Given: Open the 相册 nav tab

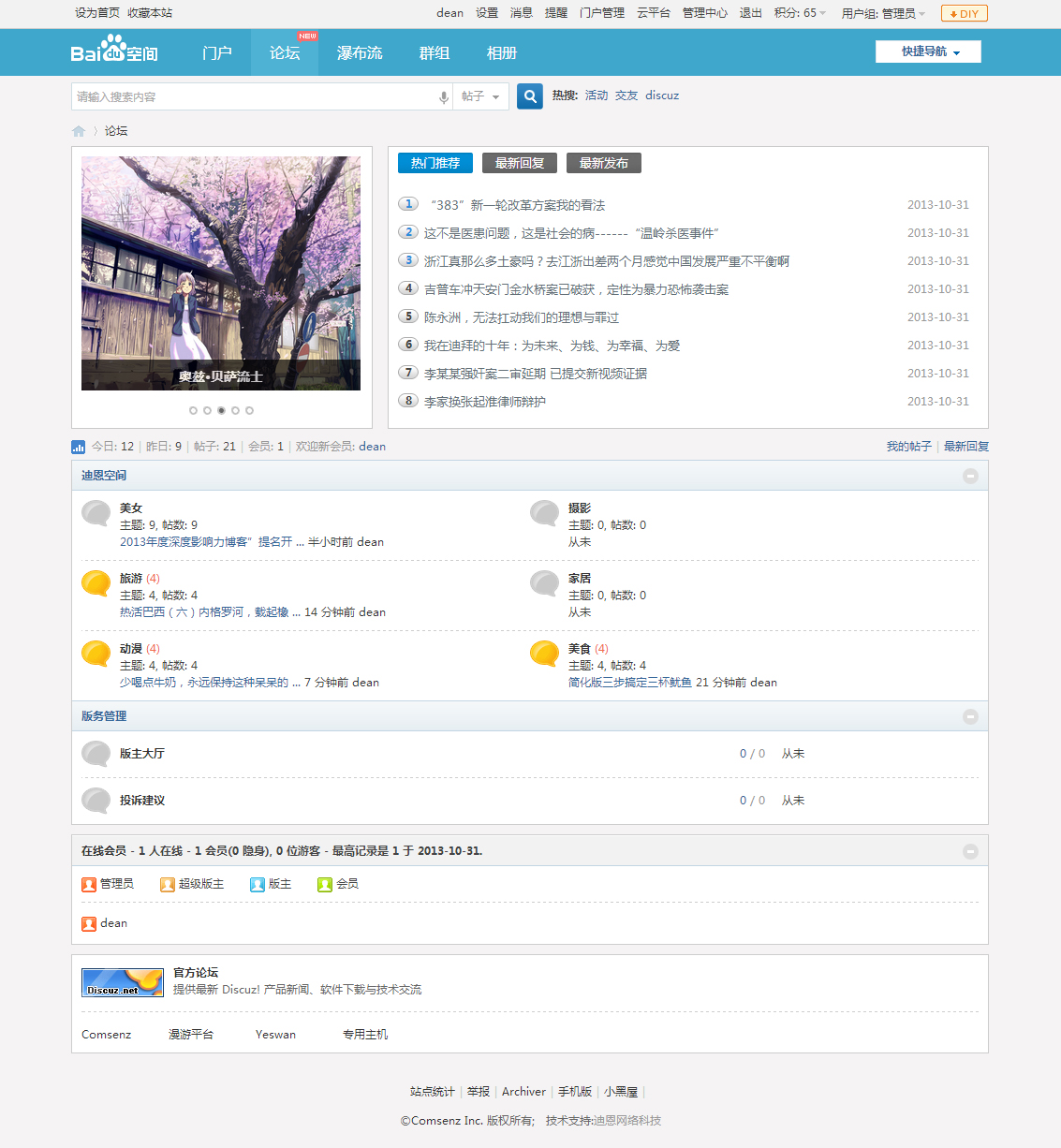Looking at the screenshot, I should (502, 52).
